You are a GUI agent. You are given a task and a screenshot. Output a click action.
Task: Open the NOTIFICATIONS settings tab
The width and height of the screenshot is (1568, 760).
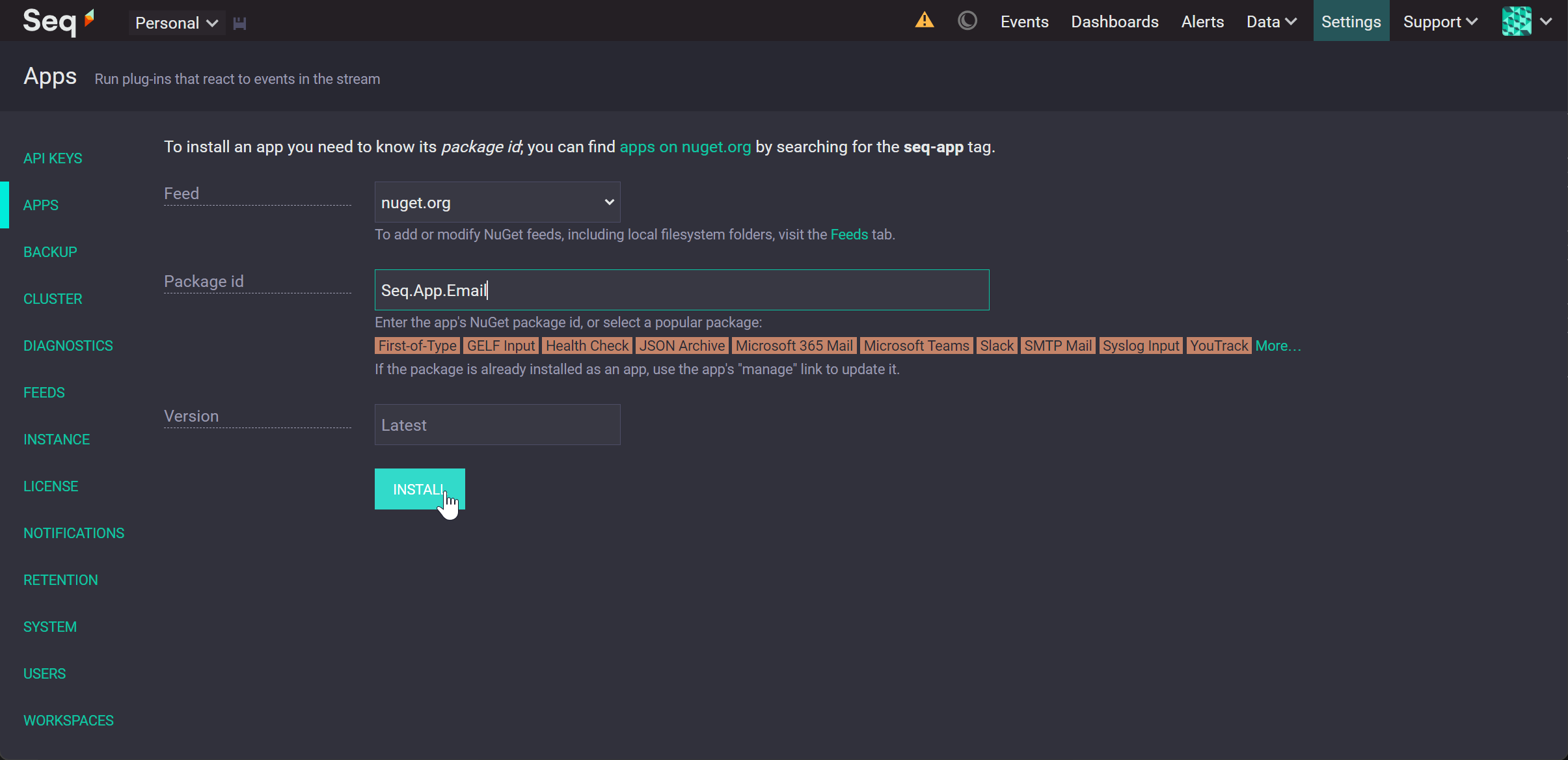click(x=74, y=533)
